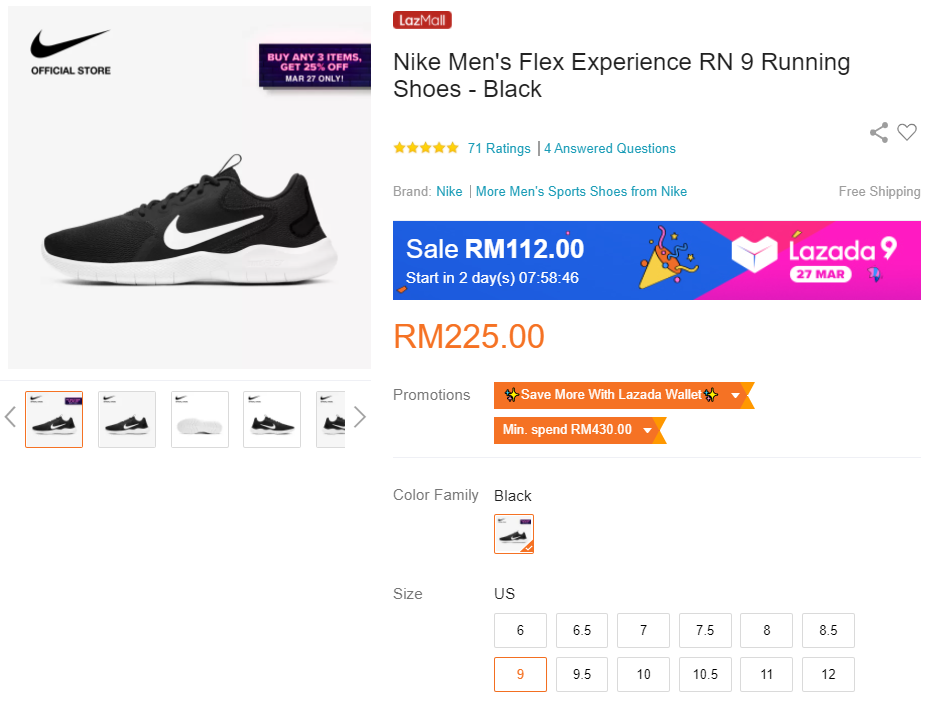View the shoe sole thumbnail image
The height and width of the screenshot is (702, 931).
click(x=200, y=419)
